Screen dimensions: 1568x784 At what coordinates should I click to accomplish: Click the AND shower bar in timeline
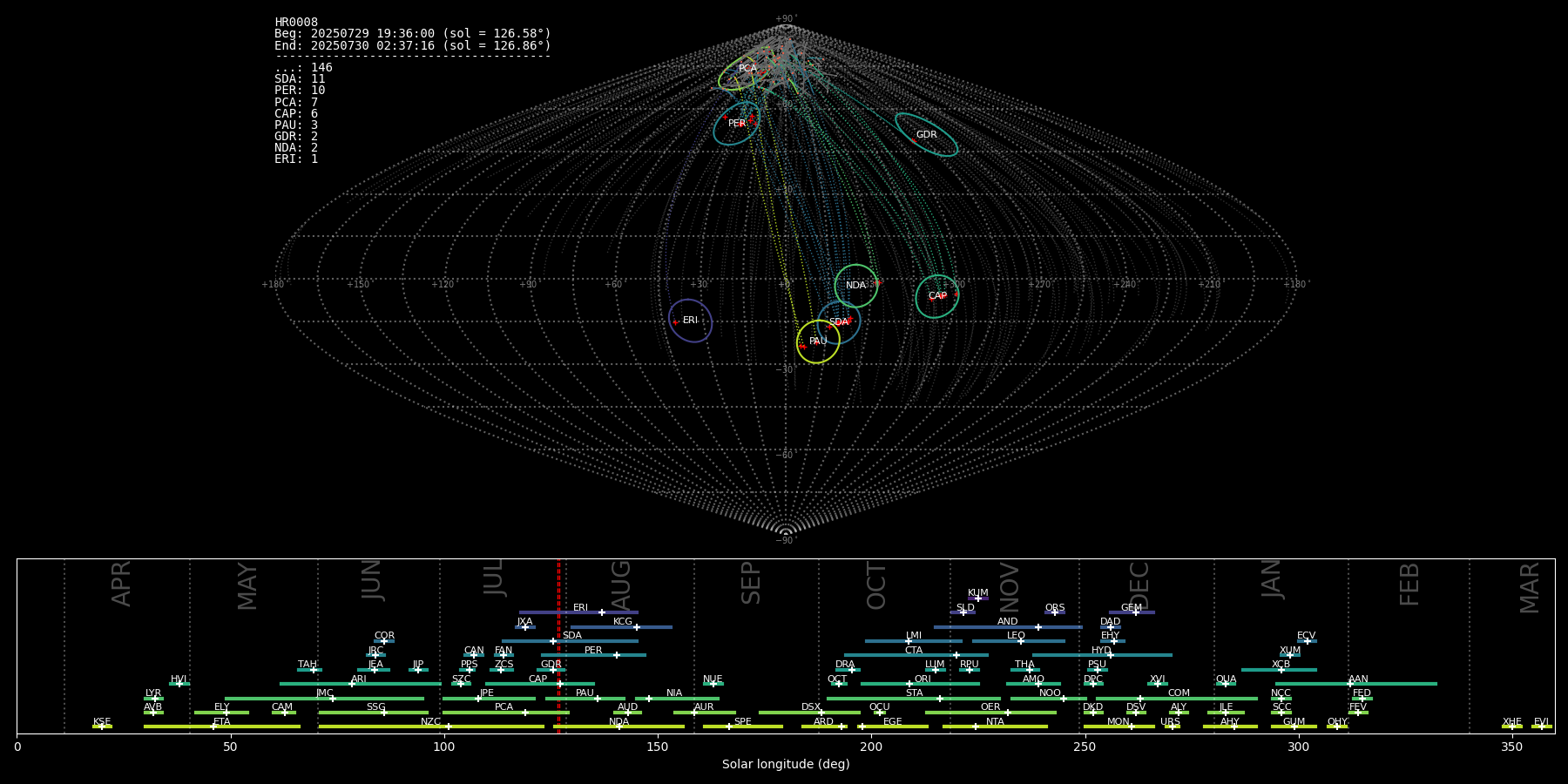1008,627
